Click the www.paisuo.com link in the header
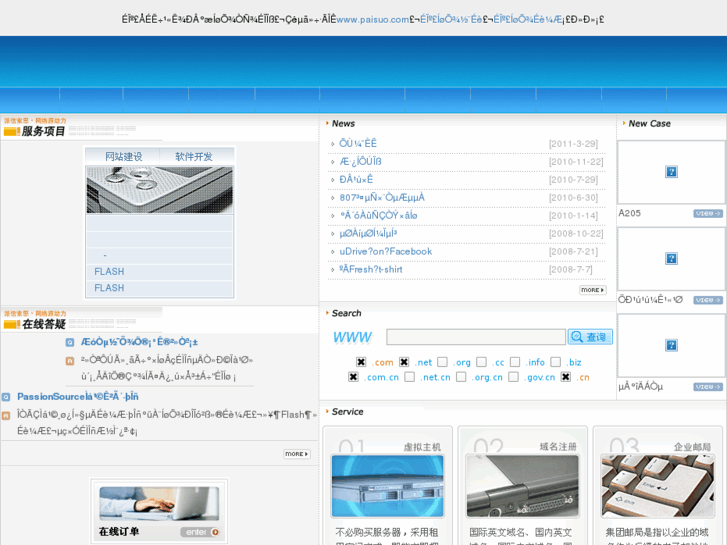The image size is (727, 545). (373, 19)
